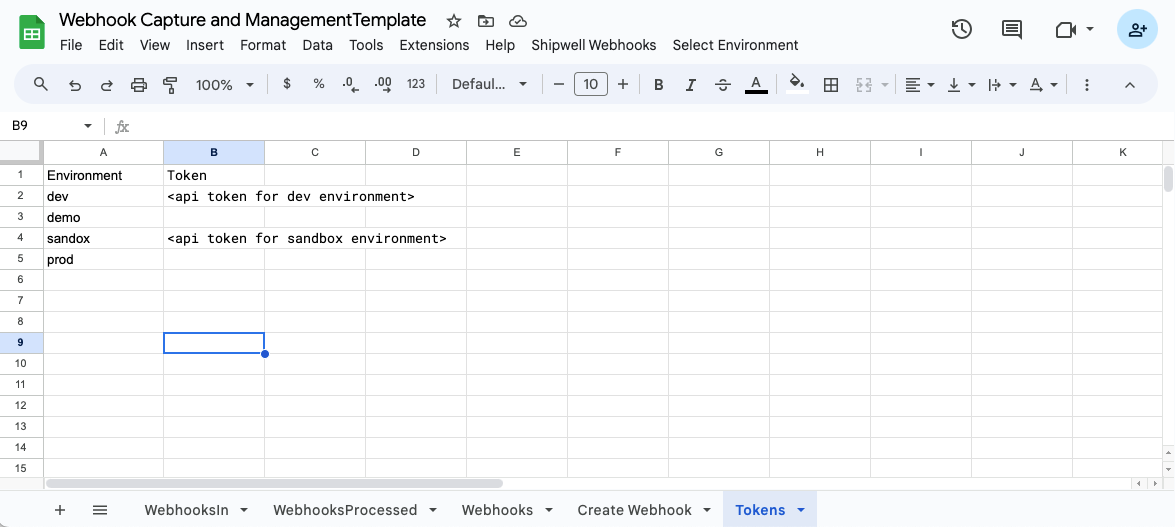Viewport: 1175px width, 527px height.
Task: Add a new sheet plus button
Action: (x=61, y=510)
